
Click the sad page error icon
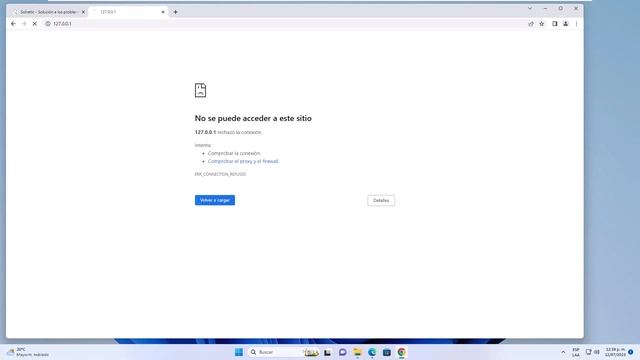pos(200,90)
